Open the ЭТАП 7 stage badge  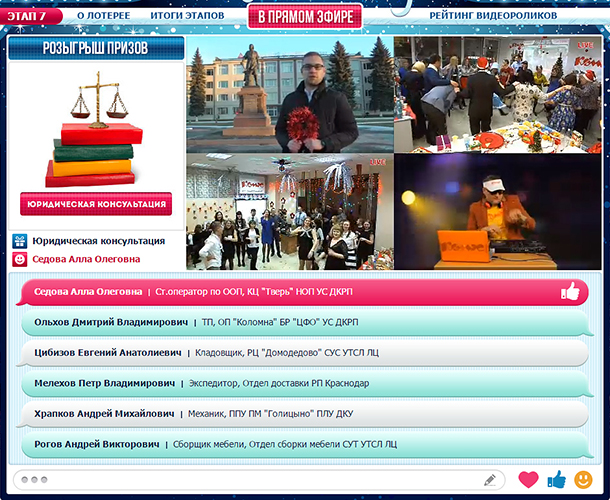[30, 16]
